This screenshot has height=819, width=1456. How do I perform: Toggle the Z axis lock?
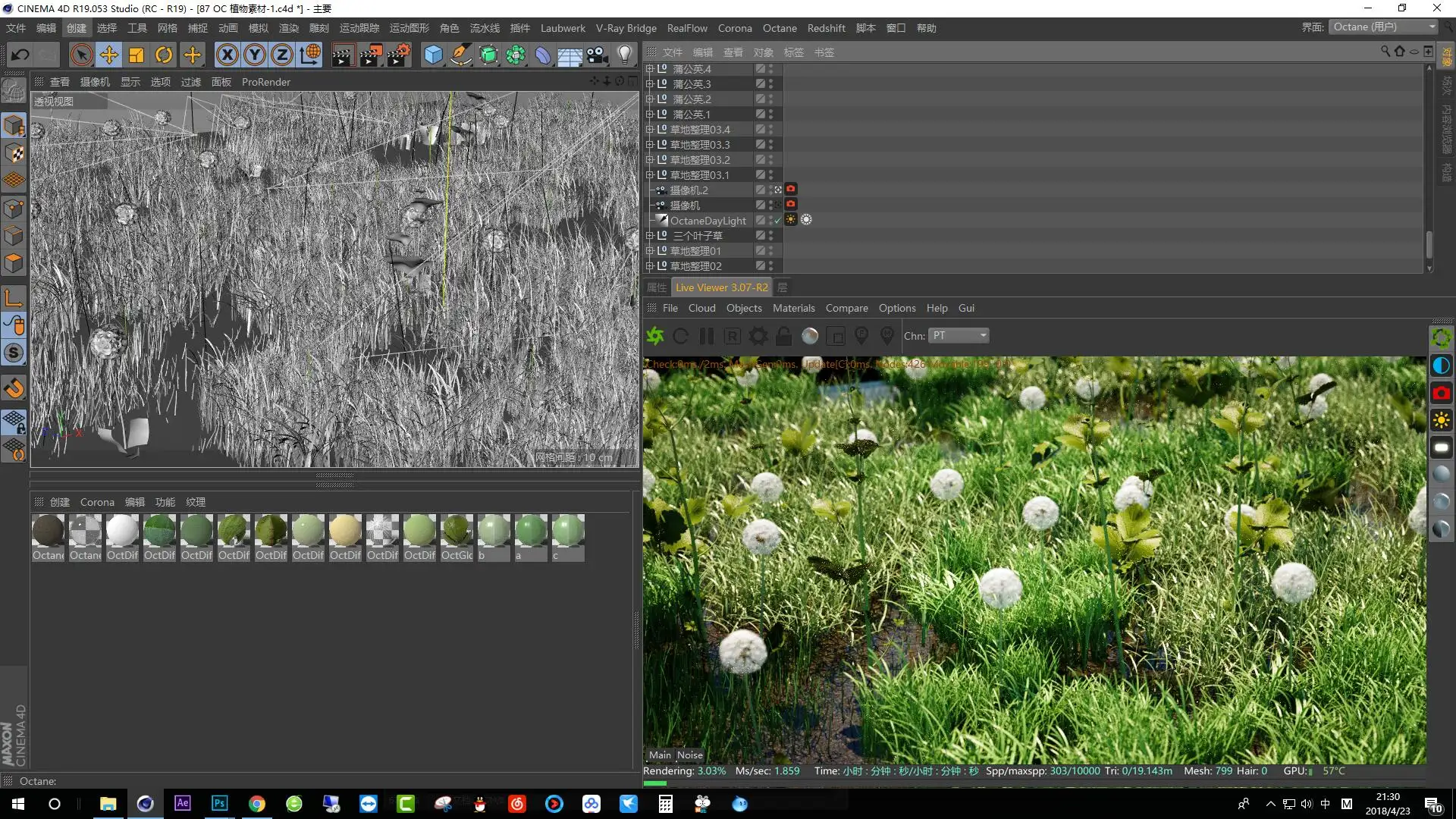[x=282, y=55]
